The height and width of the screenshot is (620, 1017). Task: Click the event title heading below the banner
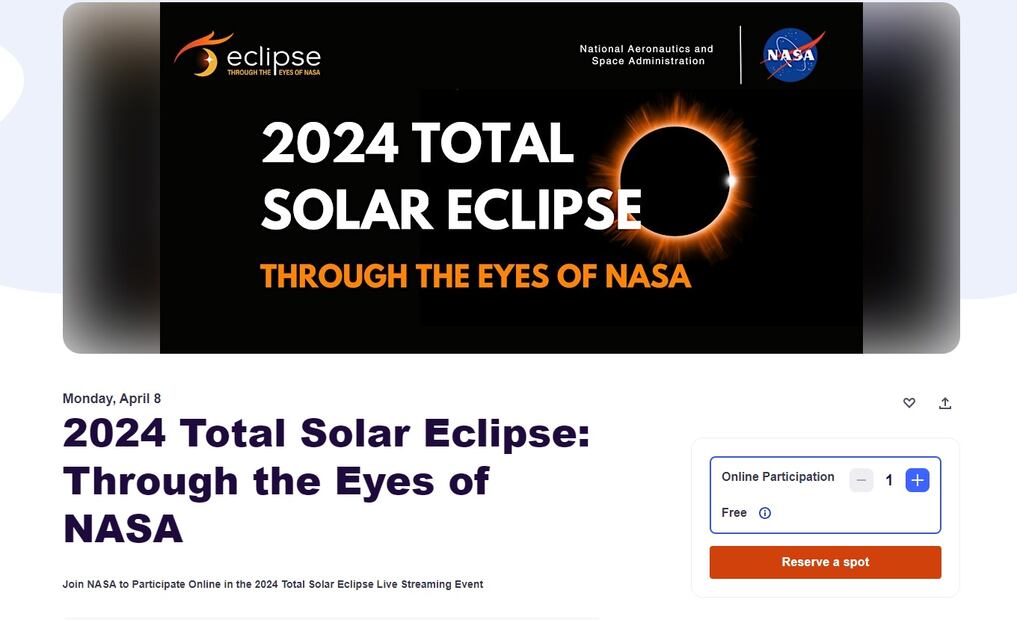[x=326, y=481]
